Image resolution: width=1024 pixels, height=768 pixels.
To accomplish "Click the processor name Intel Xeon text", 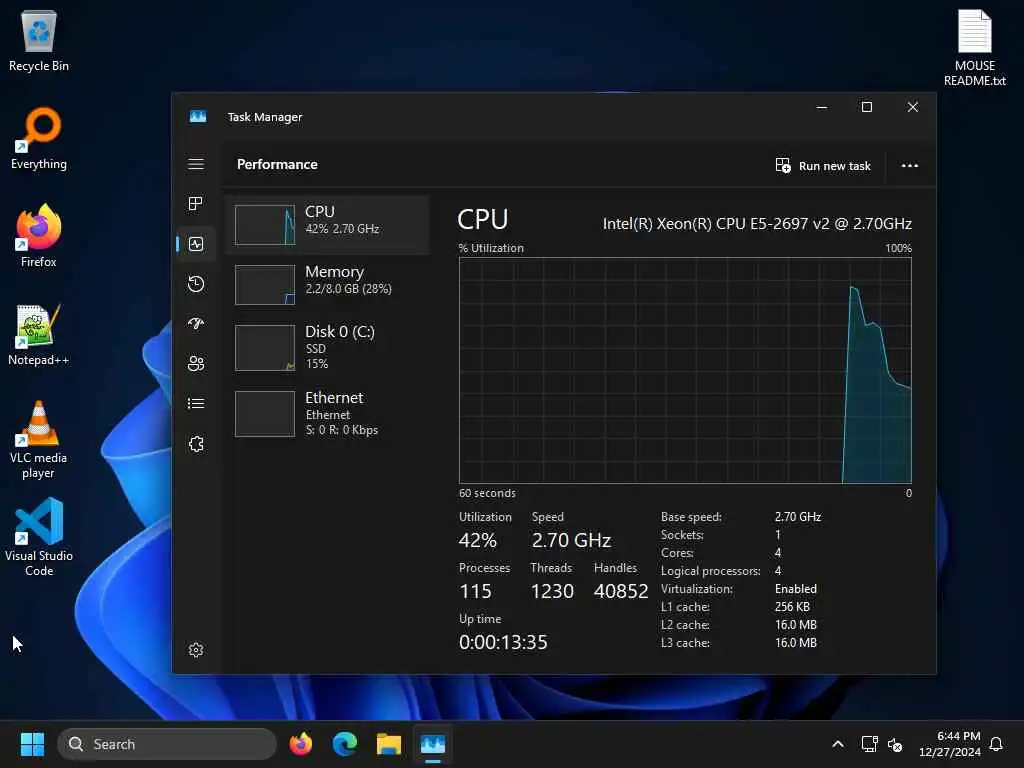I will [x=757, y=224].
